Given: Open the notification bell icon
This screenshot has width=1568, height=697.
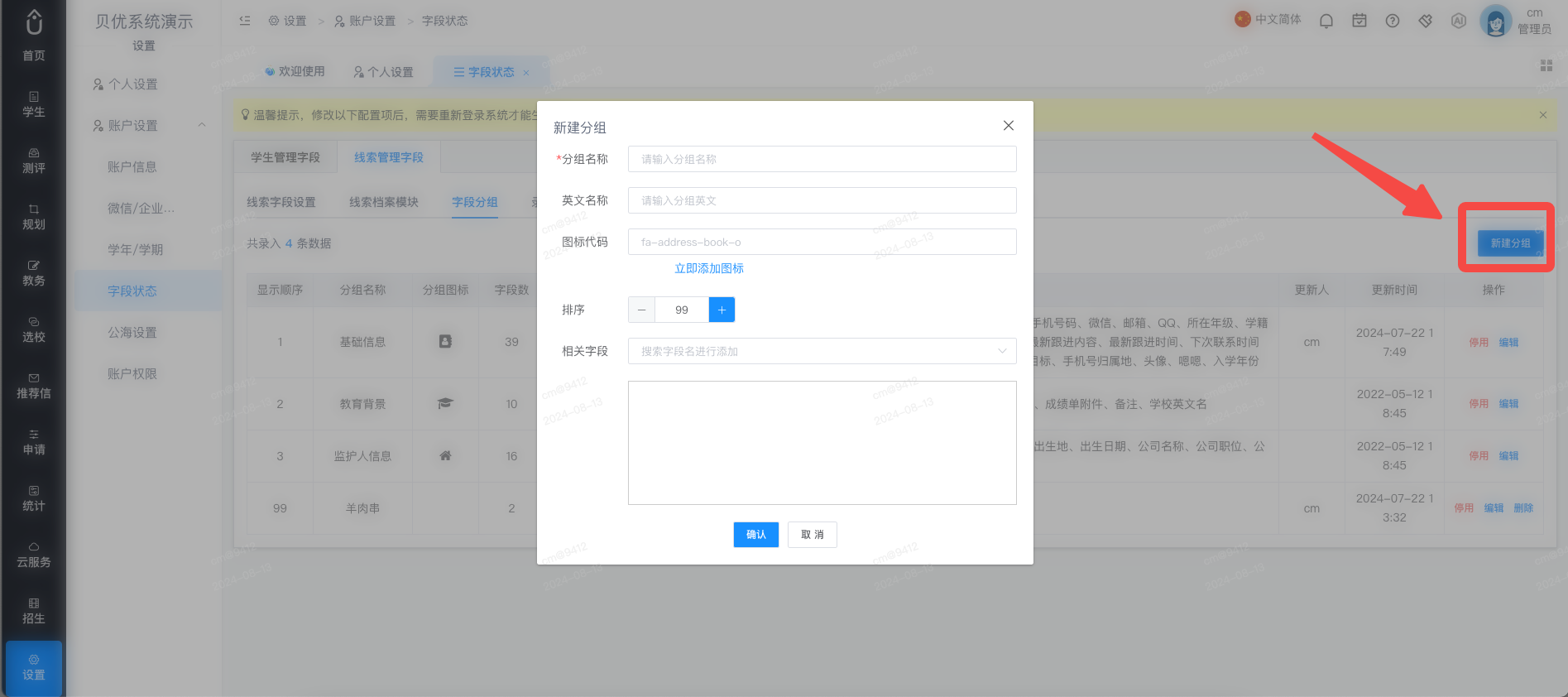Looking at the screenshot, I should click(x=1326, y=21).
